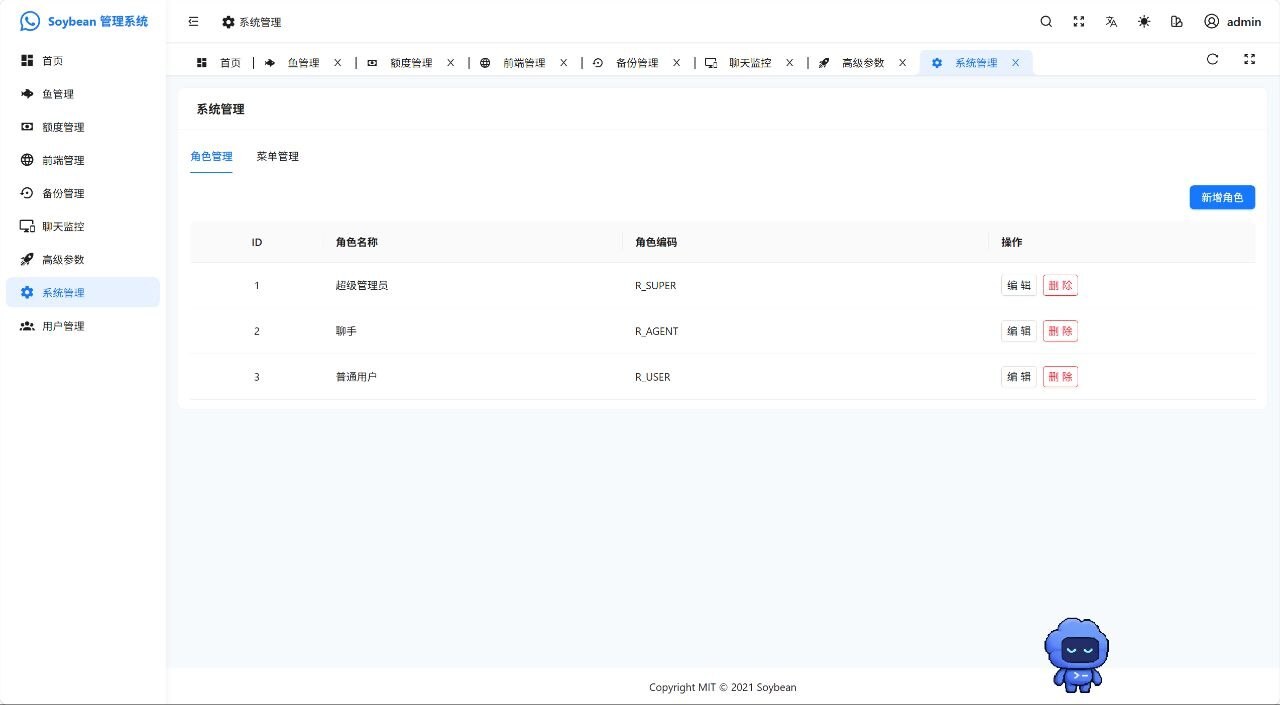Edit the 聊手 role
The image size is (1280, 705).
(1019, 331)
